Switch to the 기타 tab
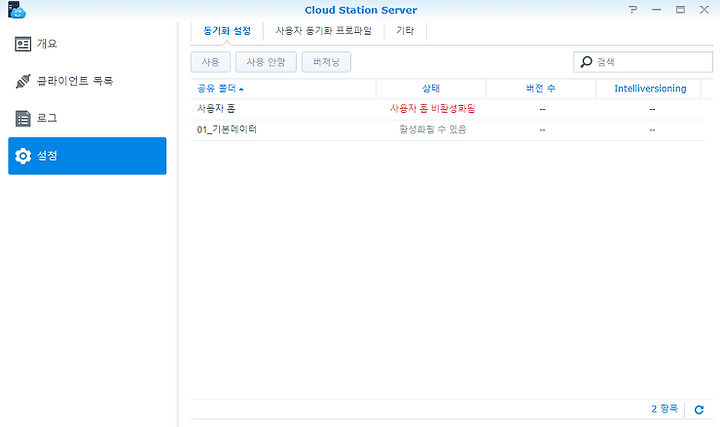 405,31
